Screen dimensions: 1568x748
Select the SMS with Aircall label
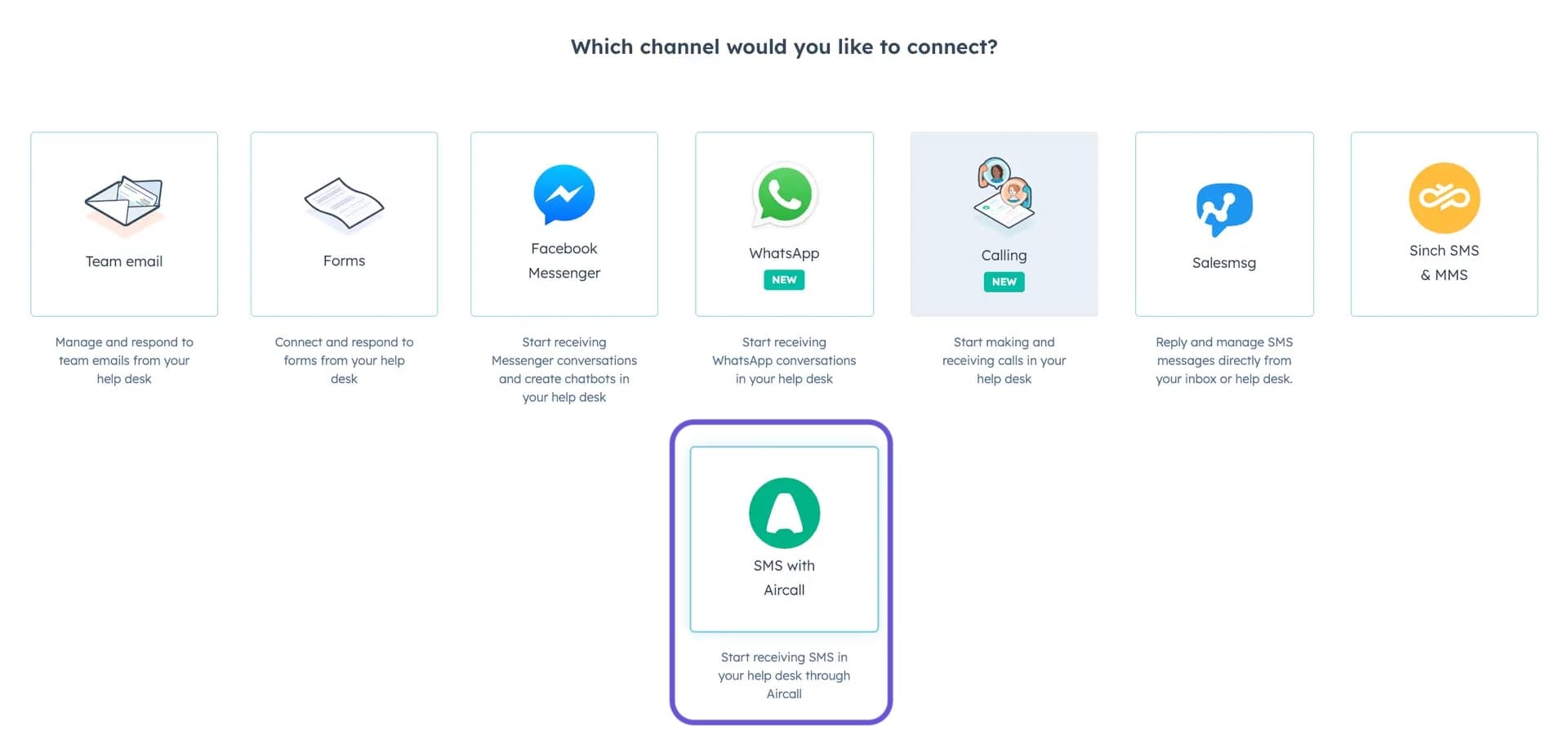784,577
